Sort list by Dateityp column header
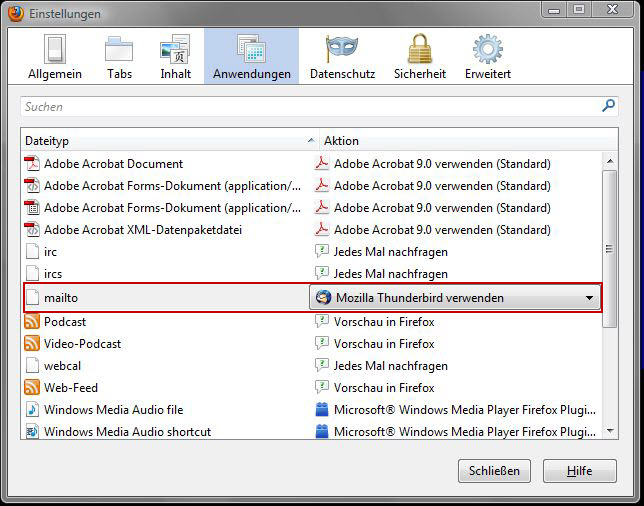The image size is (644, 506). [165, 141]
